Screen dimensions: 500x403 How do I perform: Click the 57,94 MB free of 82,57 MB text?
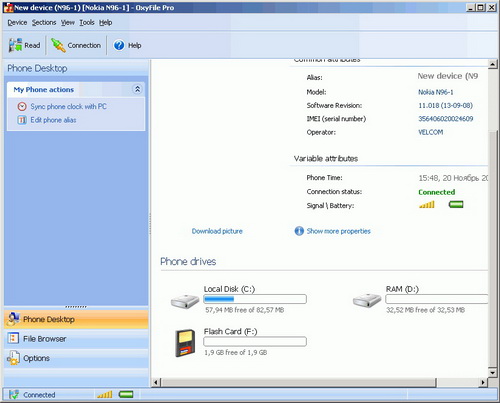click(245, 310)
